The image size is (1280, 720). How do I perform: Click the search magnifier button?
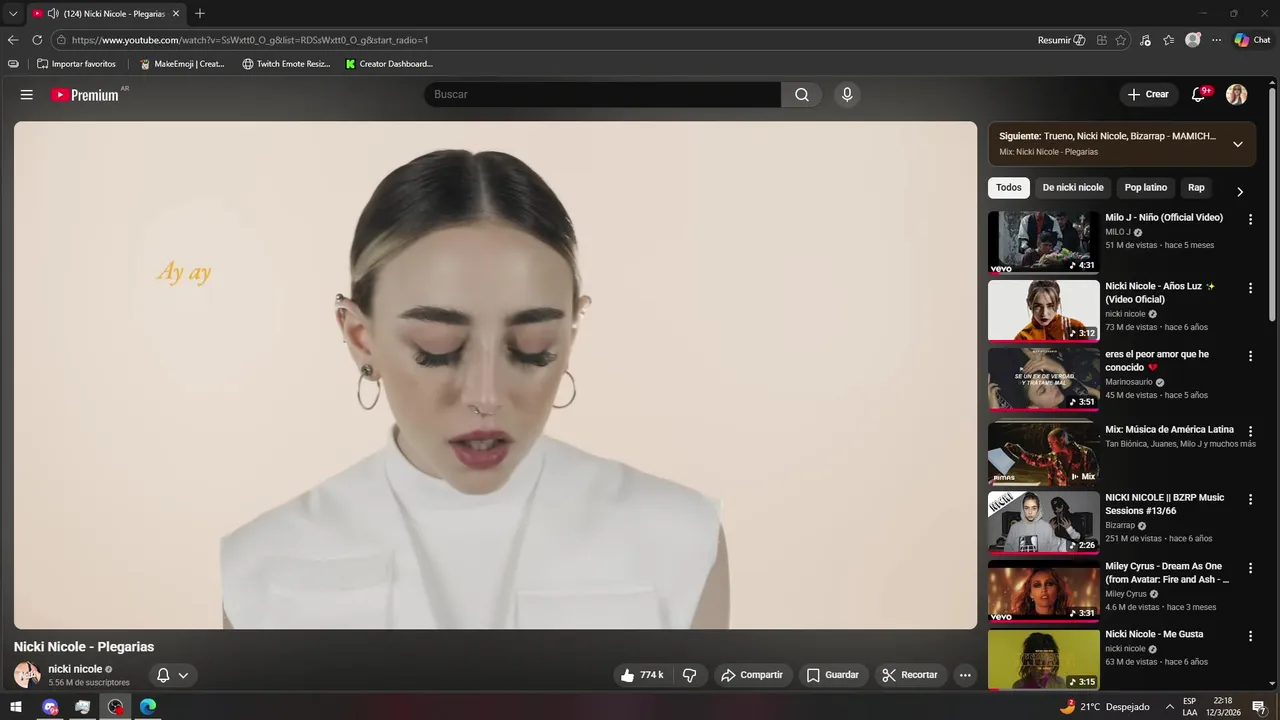click(x=801, y=95)
